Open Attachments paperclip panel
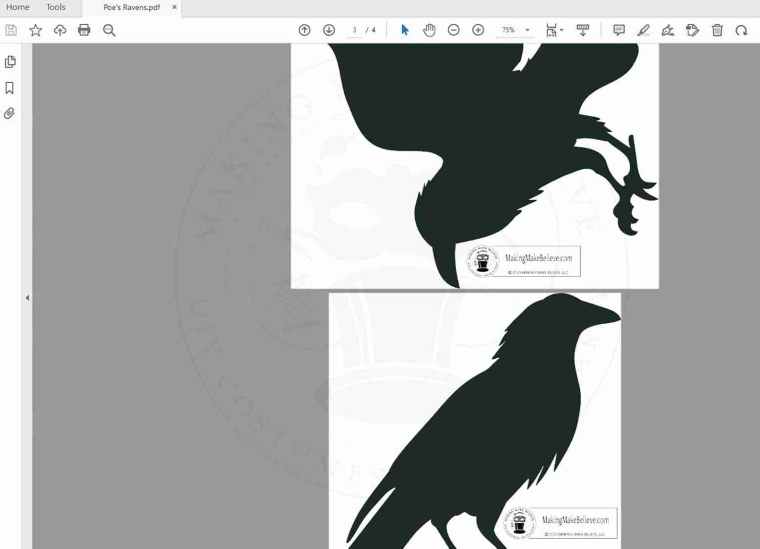Screen dimensions: 760x549 (x=9, y=113)
